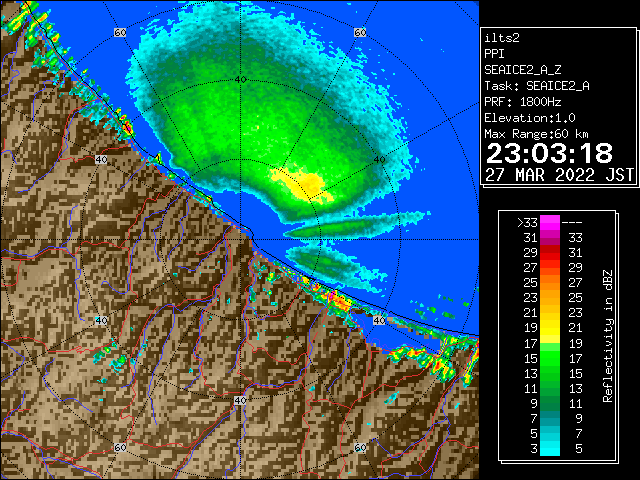640x480 pixels.
Task: Click the '---' legend label
Action: point(572,223)
